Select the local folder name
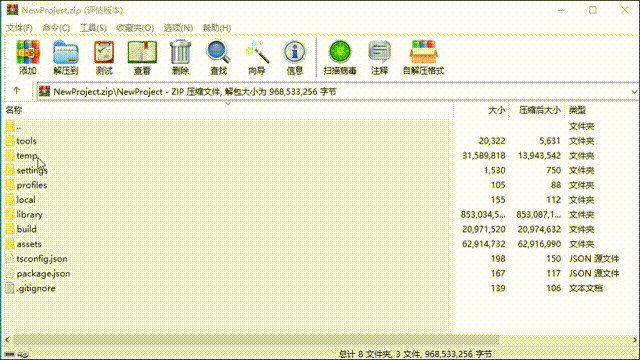The image size is (640, 360). (26, 200)
